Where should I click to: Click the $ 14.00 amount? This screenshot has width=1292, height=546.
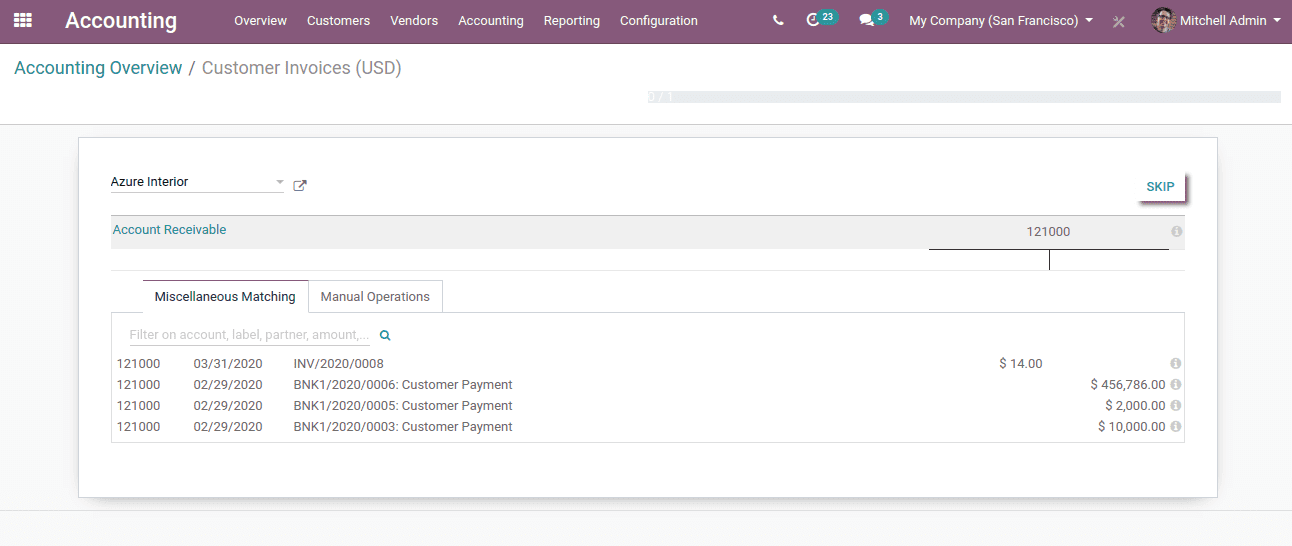[1020, 364]
